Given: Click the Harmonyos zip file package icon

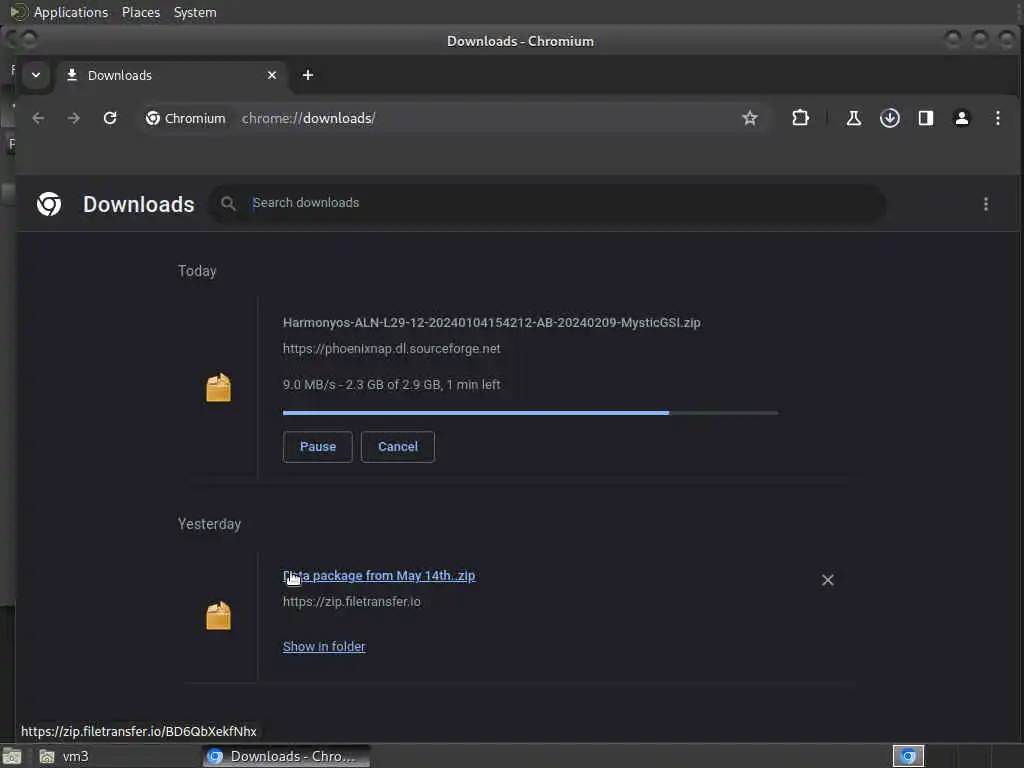Looking at the screenshot, I should [219, 387].
